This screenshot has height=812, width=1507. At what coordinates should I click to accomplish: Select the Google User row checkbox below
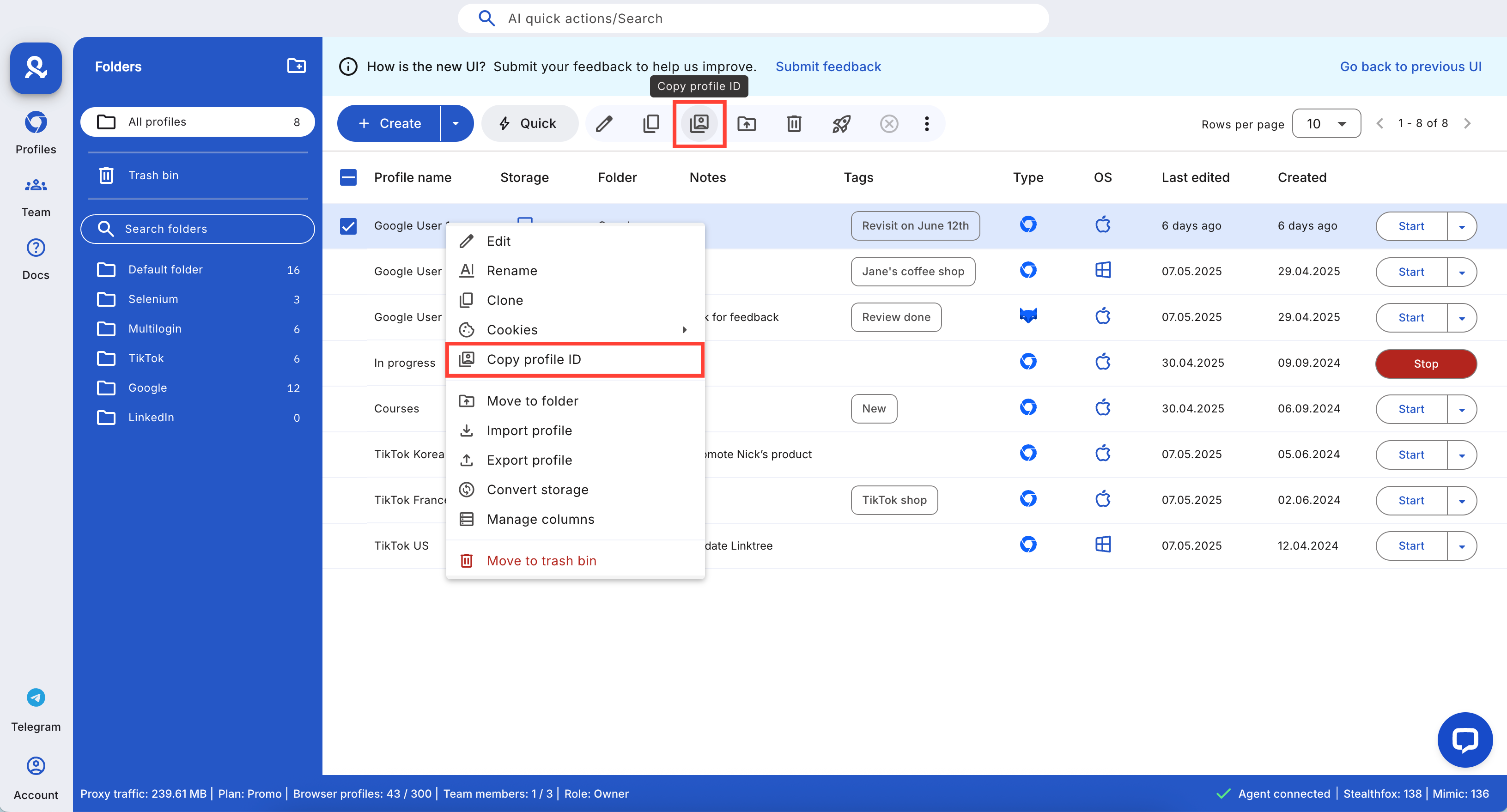[x=349, y=272]
